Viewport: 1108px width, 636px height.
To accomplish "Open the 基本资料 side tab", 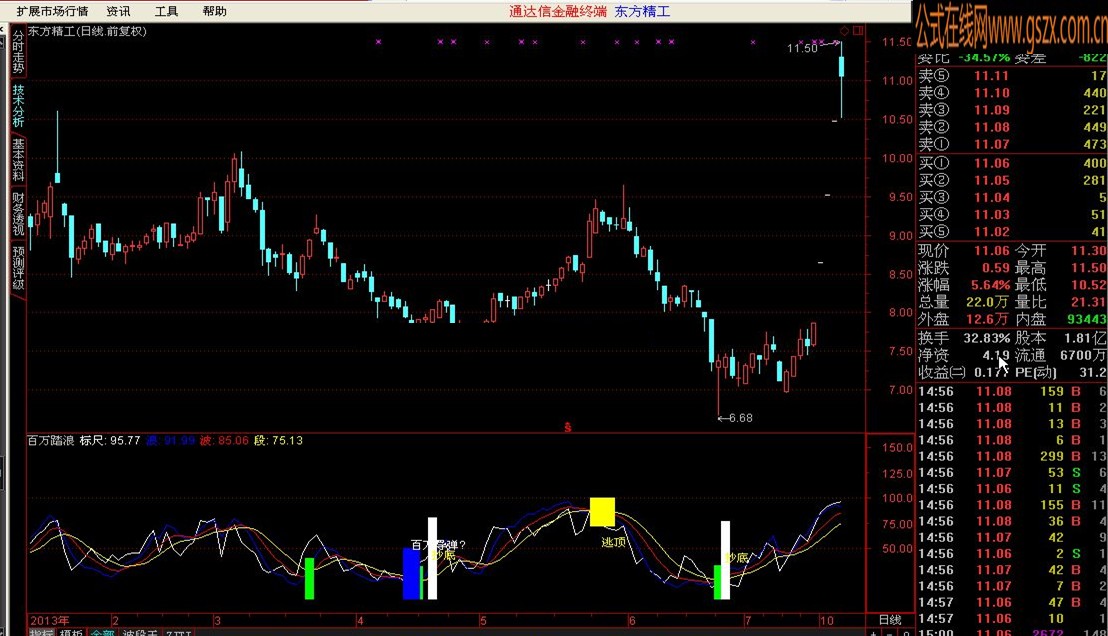I will click(x=18, y=160).
